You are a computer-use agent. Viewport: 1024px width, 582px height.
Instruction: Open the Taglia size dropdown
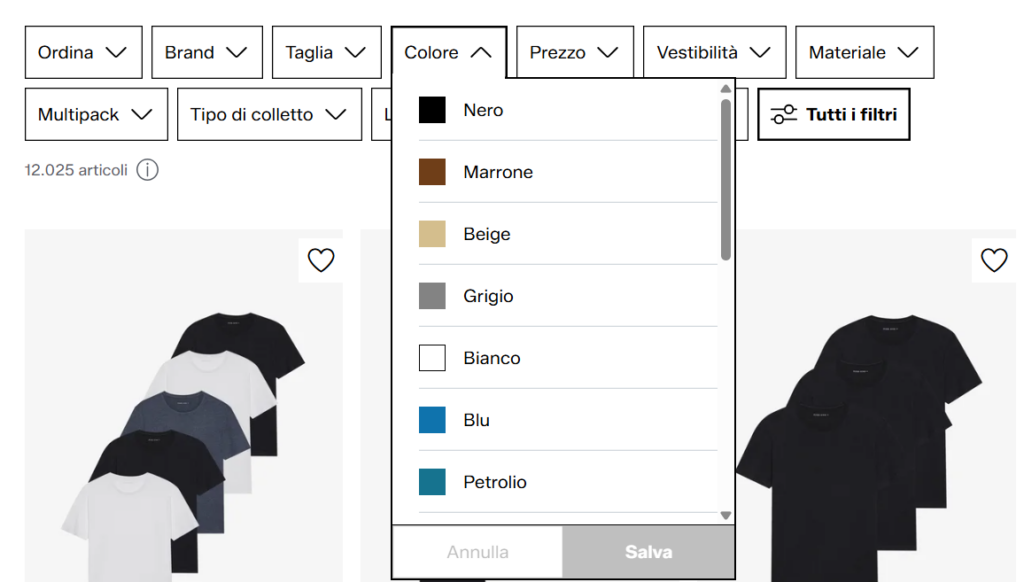(x=327, y=52)
